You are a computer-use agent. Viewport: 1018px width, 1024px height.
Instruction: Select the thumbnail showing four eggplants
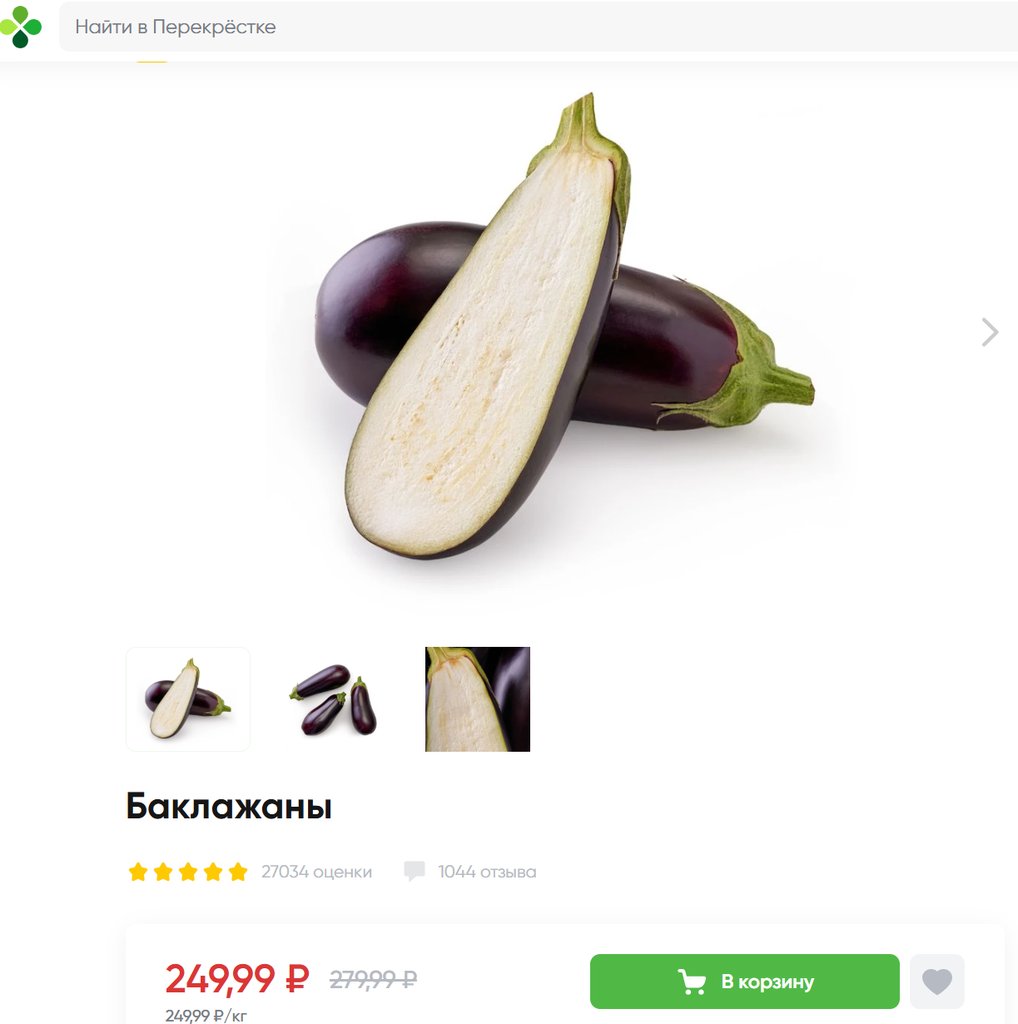[333, 699]
